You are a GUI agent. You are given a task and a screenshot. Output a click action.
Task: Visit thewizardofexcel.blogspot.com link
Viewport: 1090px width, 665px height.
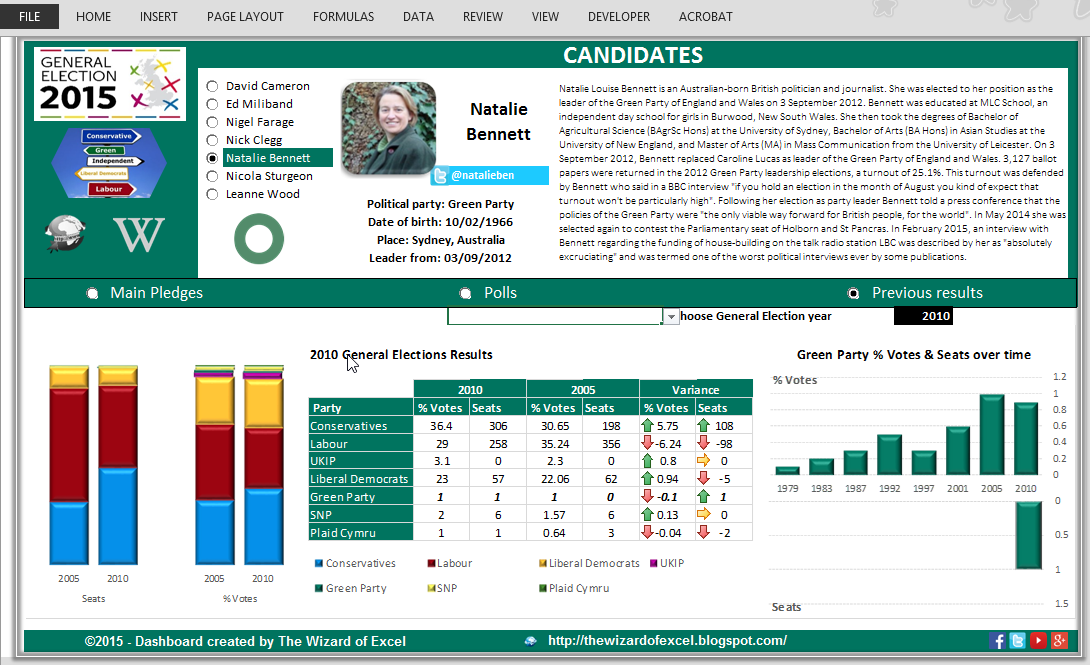[666, 641]
